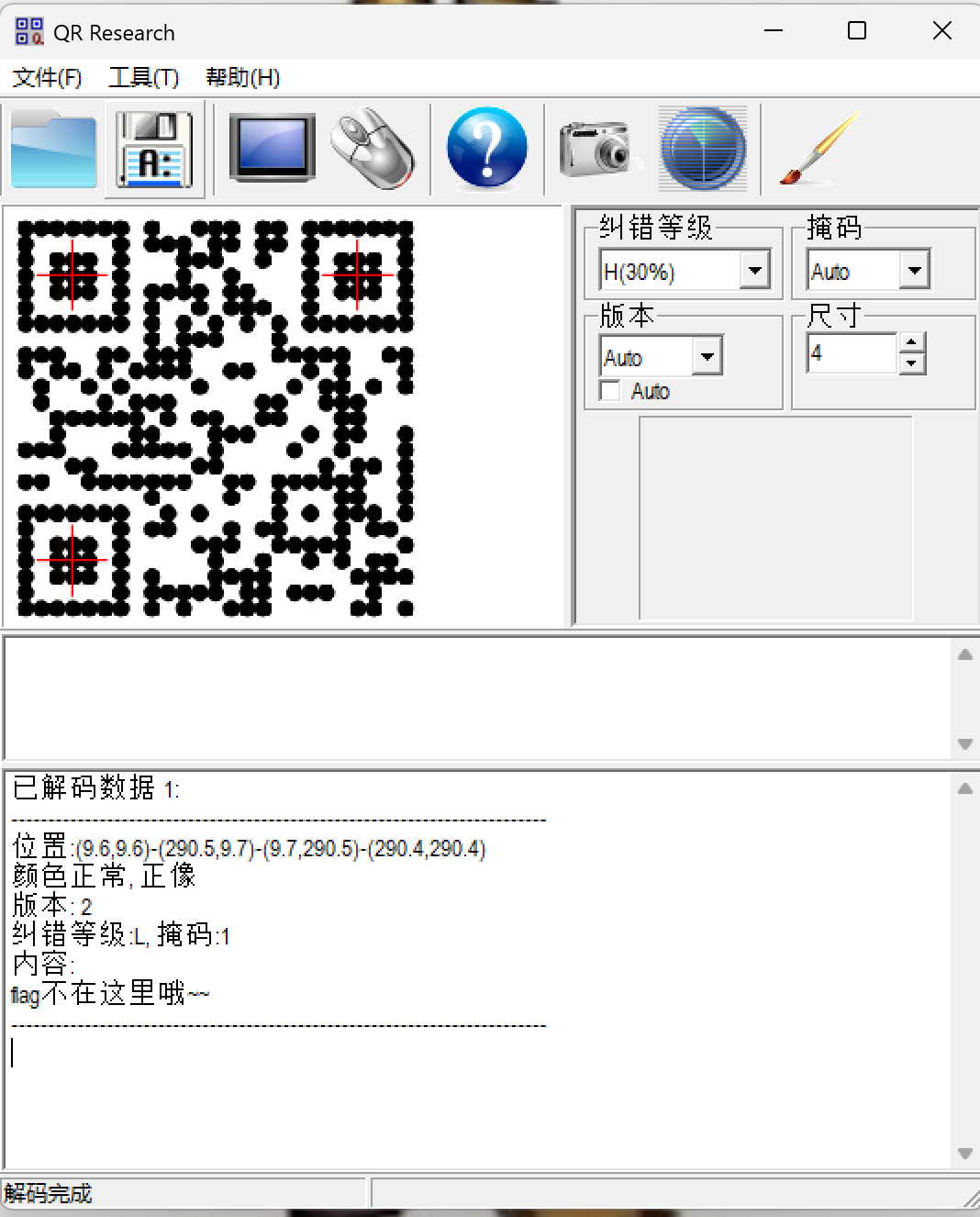Decrease 尺寸 with the down arrow
Screen dimensions: 980x1217
(911, 363)
